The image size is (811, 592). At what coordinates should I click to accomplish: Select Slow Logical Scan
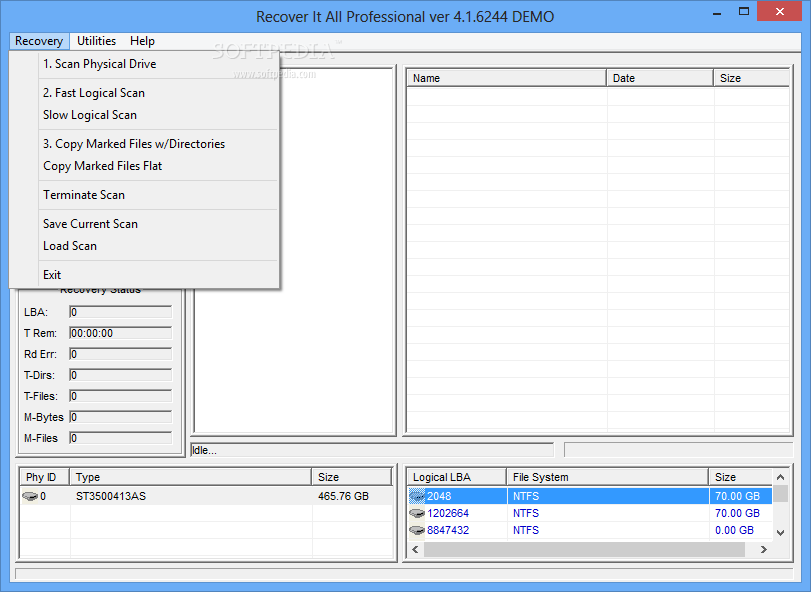coord(159,115)
